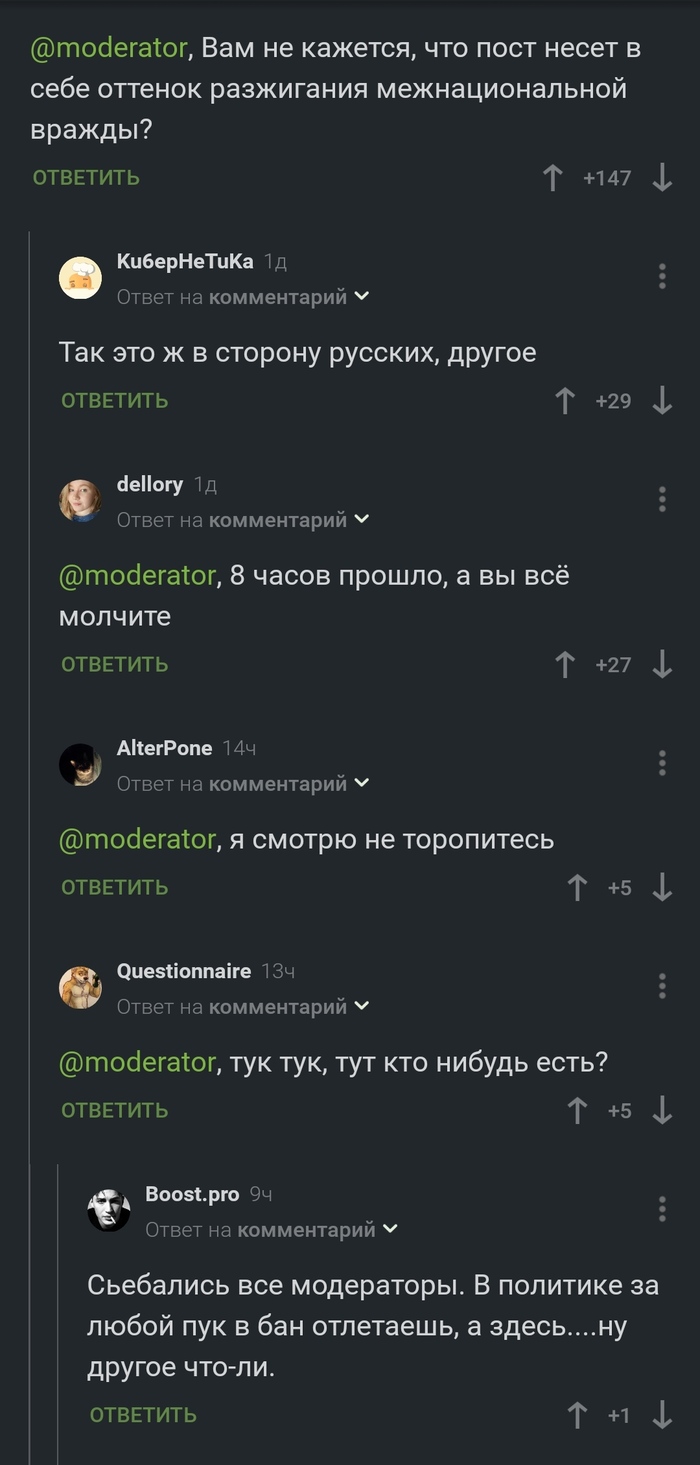
Task: Expand parent comment chevron under dellory
Action: [x=362, y=519]
